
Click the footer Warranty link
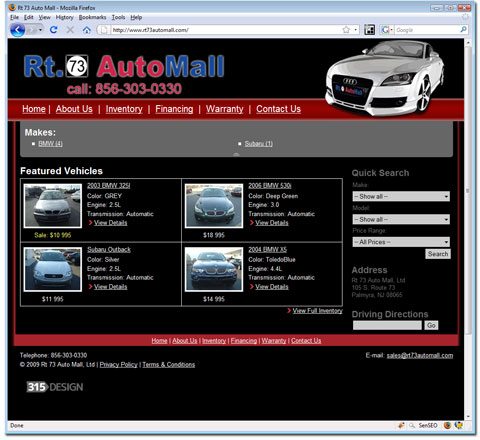274,341
